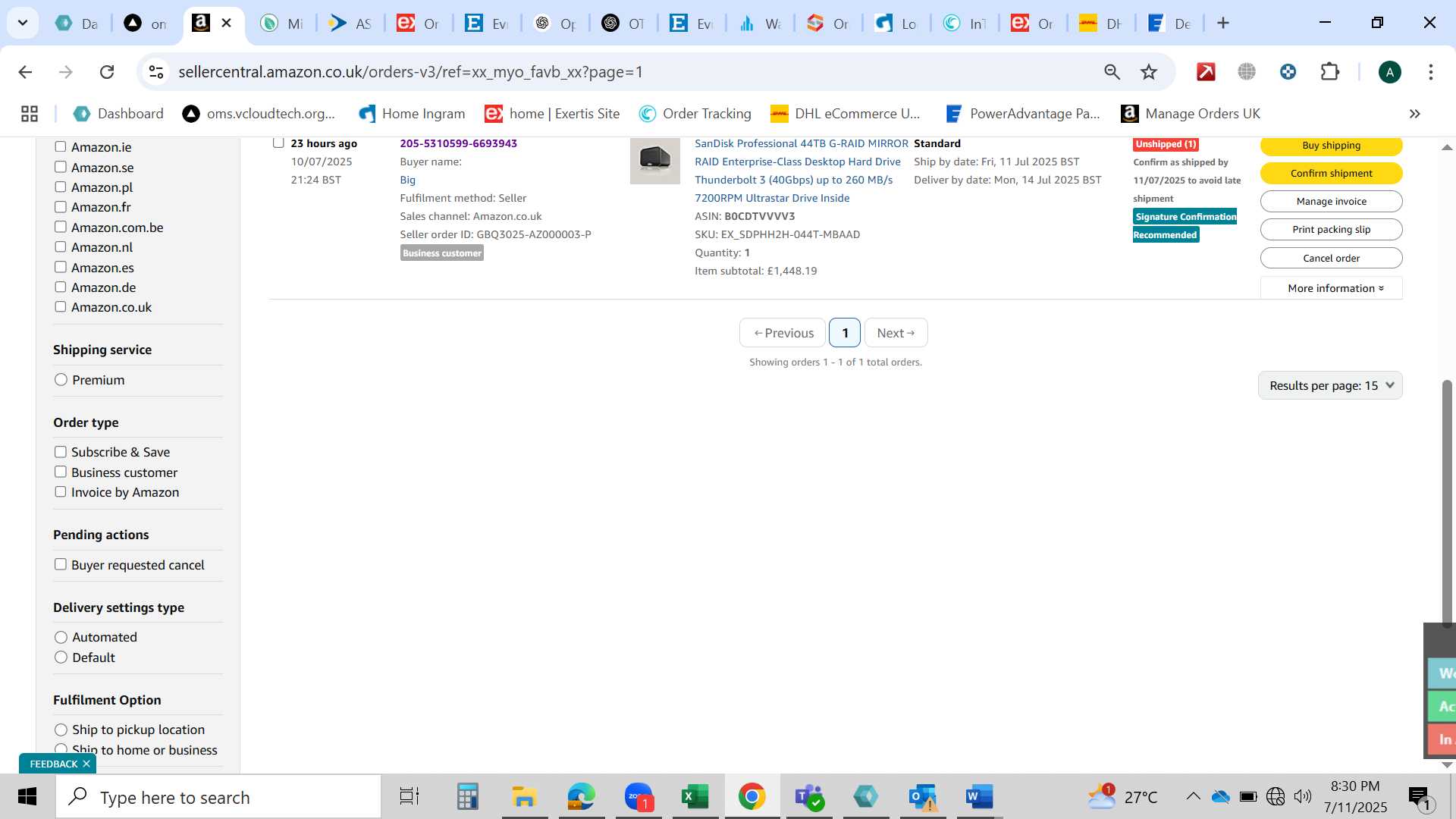The width and height of the screenshot is (1456, 819).
Task: Open the Extensions puzzle icon
Action: click(x=1330, y=72)
